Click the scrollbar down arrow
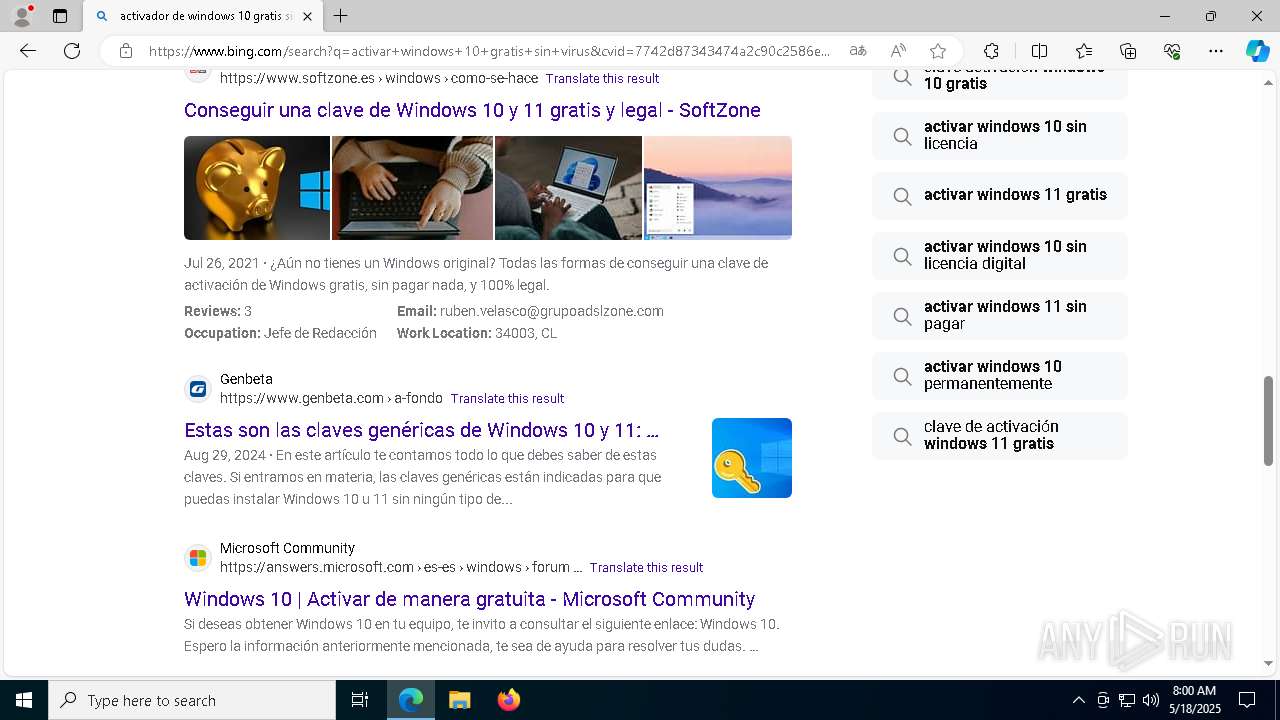Viewport: 1280px width, 720px height. tap(1268, 663)
